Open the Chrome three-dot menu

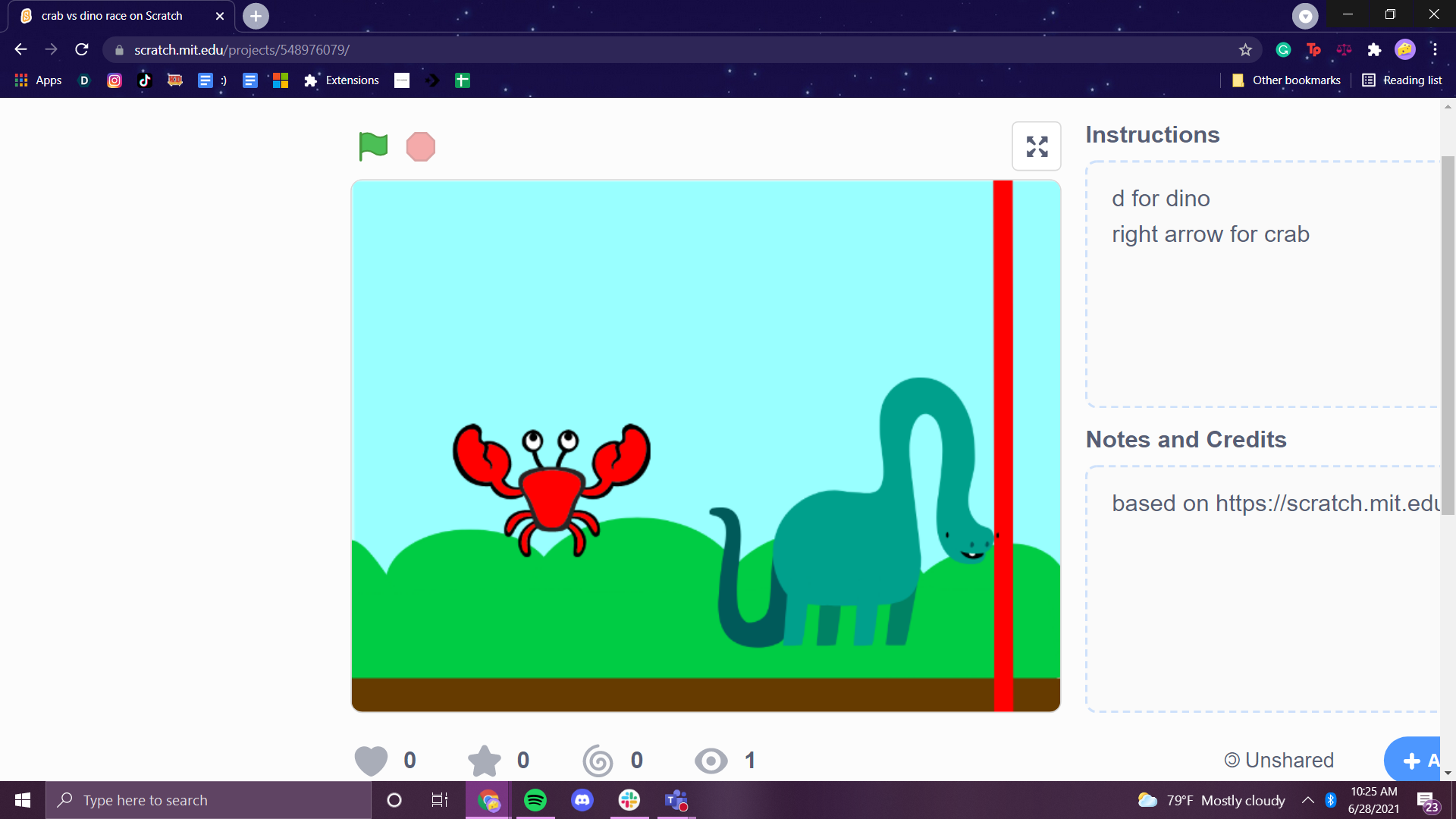(x=1435, y=49)
